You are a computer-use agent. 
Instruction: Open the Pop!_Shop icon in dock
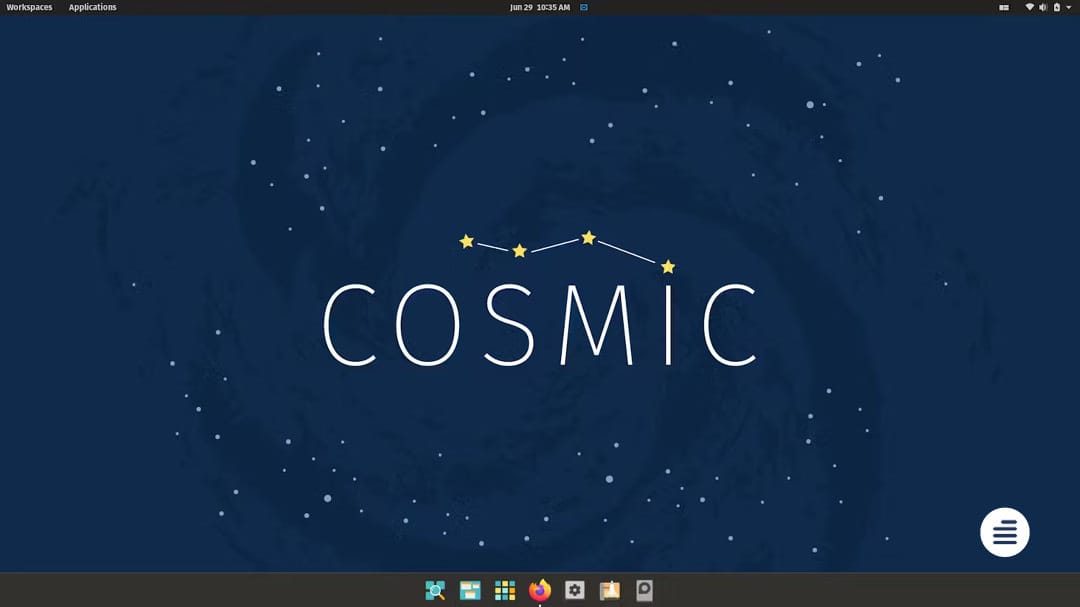610,590
